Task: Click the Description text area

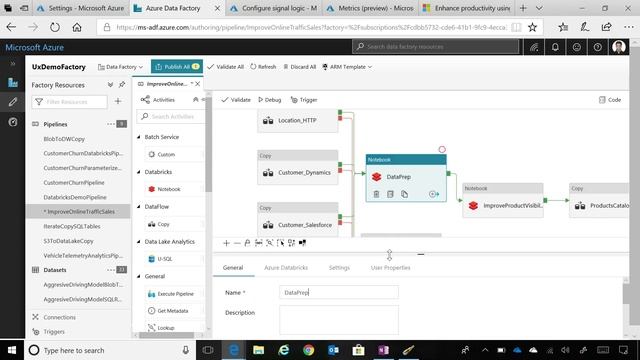Action: 339,320
